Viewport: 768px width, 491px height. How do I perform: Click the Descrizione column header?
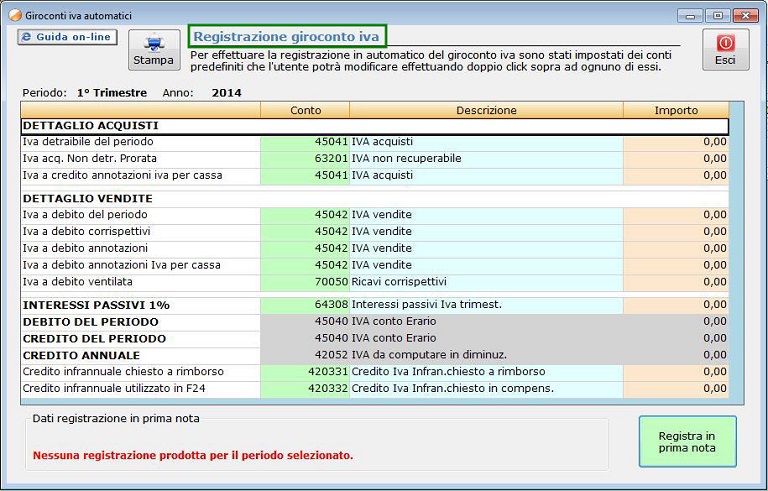click(486, 110)
